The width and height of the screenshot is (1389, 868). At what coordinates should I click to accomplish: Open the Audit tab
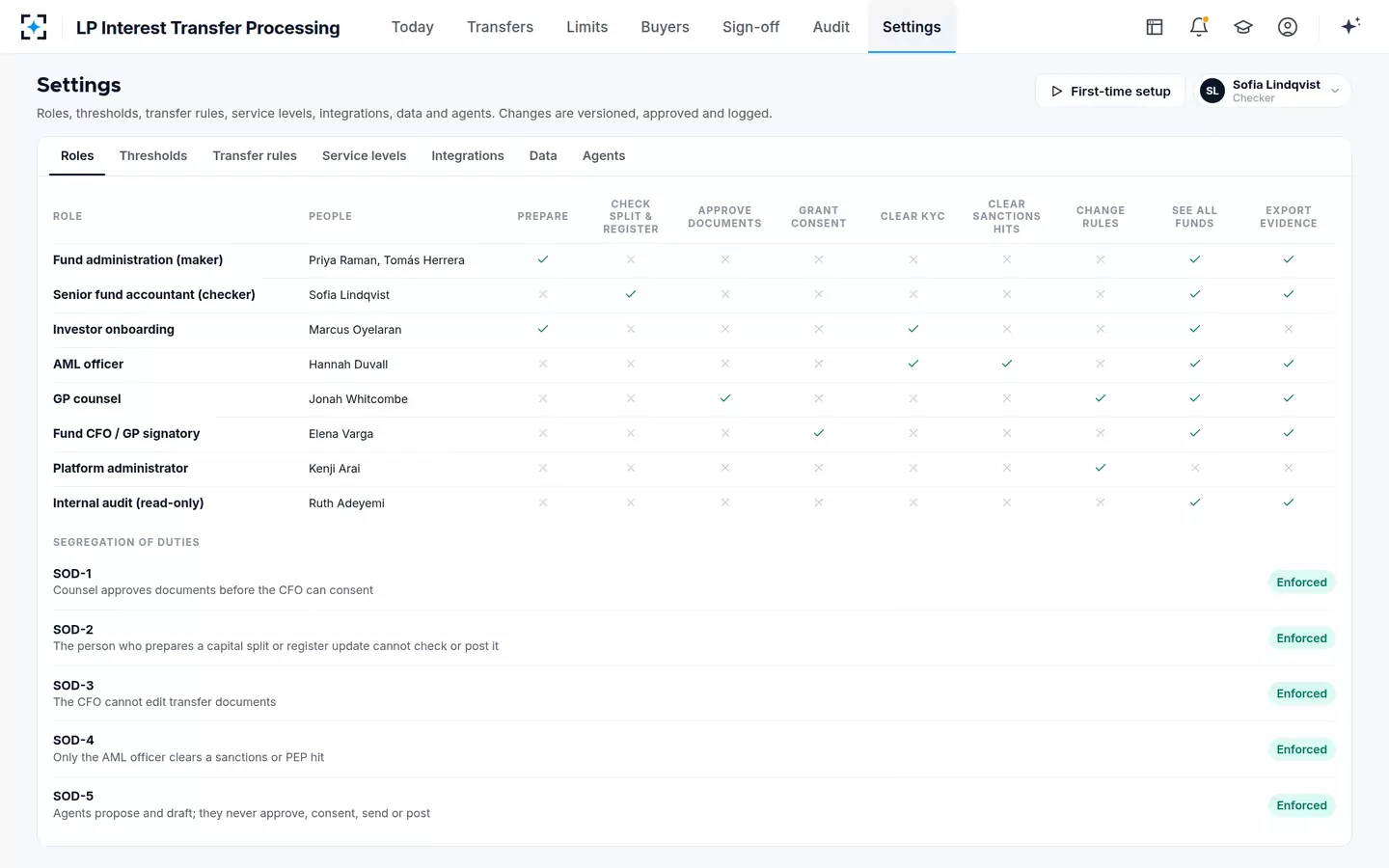[831, 27]
